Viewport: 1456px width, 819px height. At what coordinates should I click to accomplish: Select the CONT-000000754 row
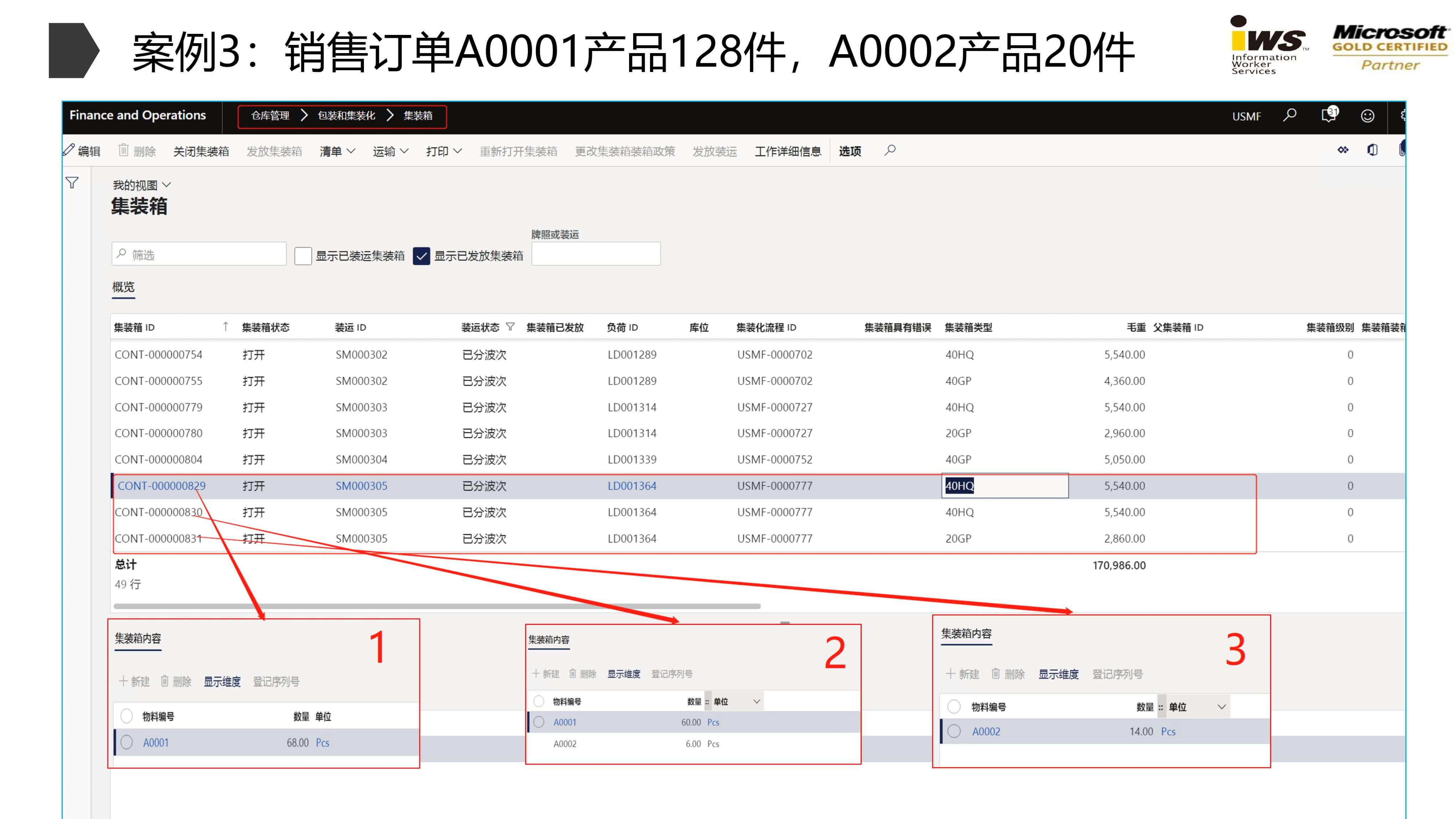tap(757, 354)
